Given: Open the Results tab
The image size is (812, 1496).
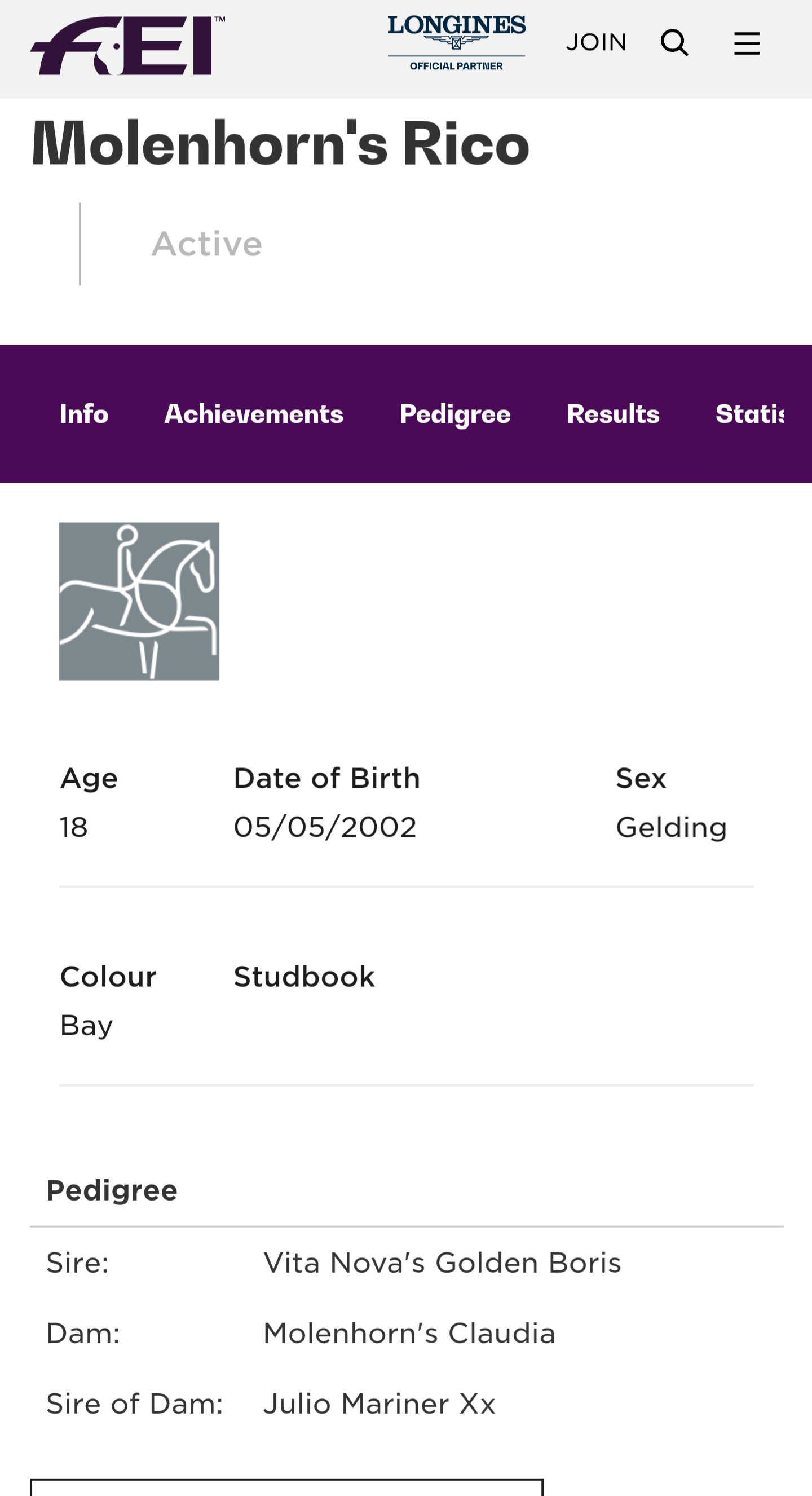Looking at the screenshot, I should (x=613, y=414).
